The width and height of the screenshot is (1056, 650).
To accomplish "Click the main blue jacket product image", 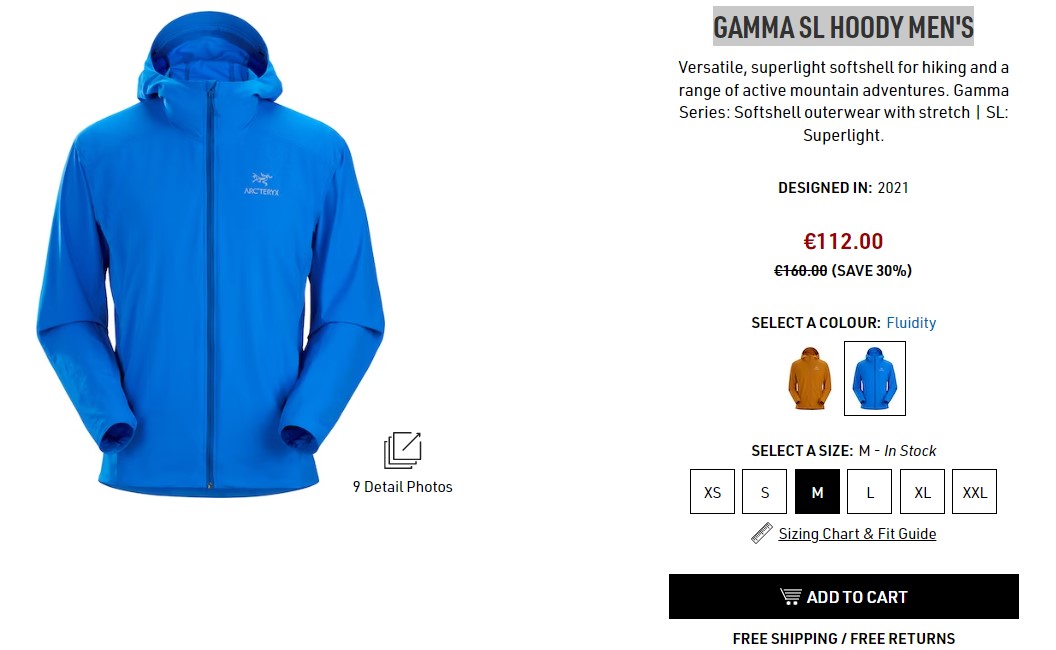I will click(210, 255).
